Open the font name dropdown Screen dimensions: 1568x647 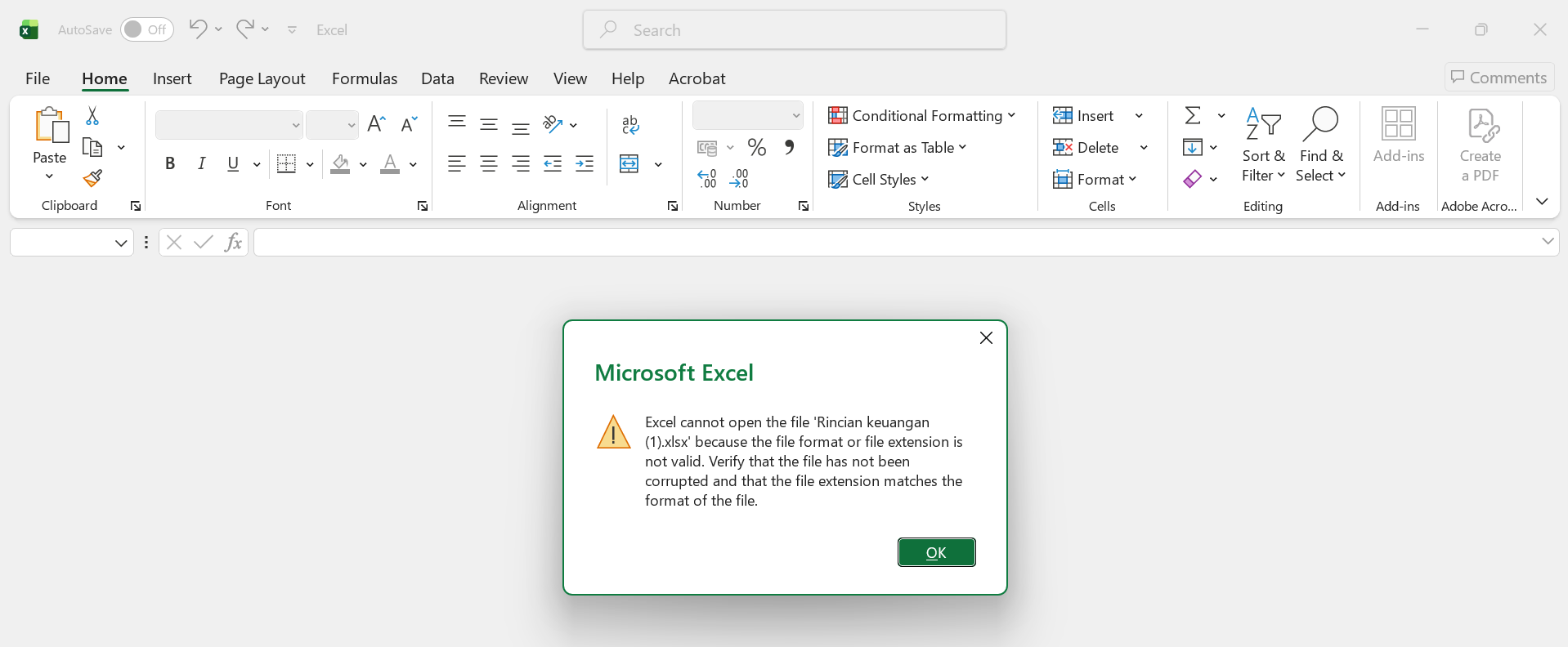[296, 125]
